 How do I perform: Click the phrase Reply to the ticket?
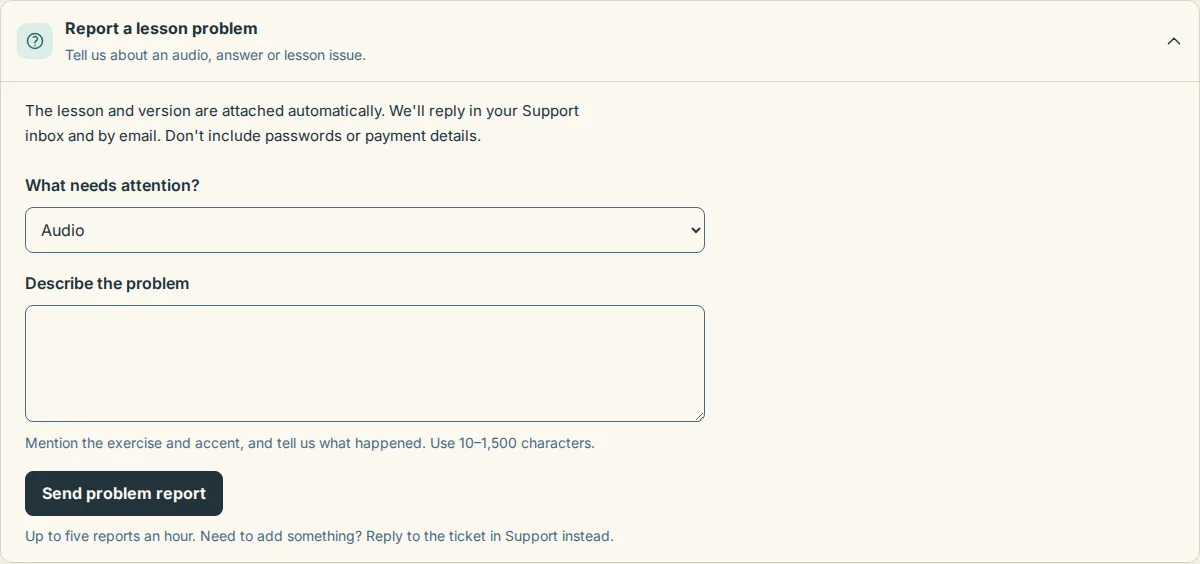(425, 536)
